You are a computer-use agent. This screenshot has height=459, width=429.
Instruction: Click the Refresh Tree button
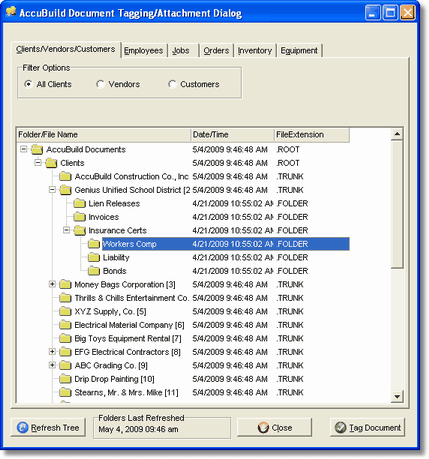point(48,428)
